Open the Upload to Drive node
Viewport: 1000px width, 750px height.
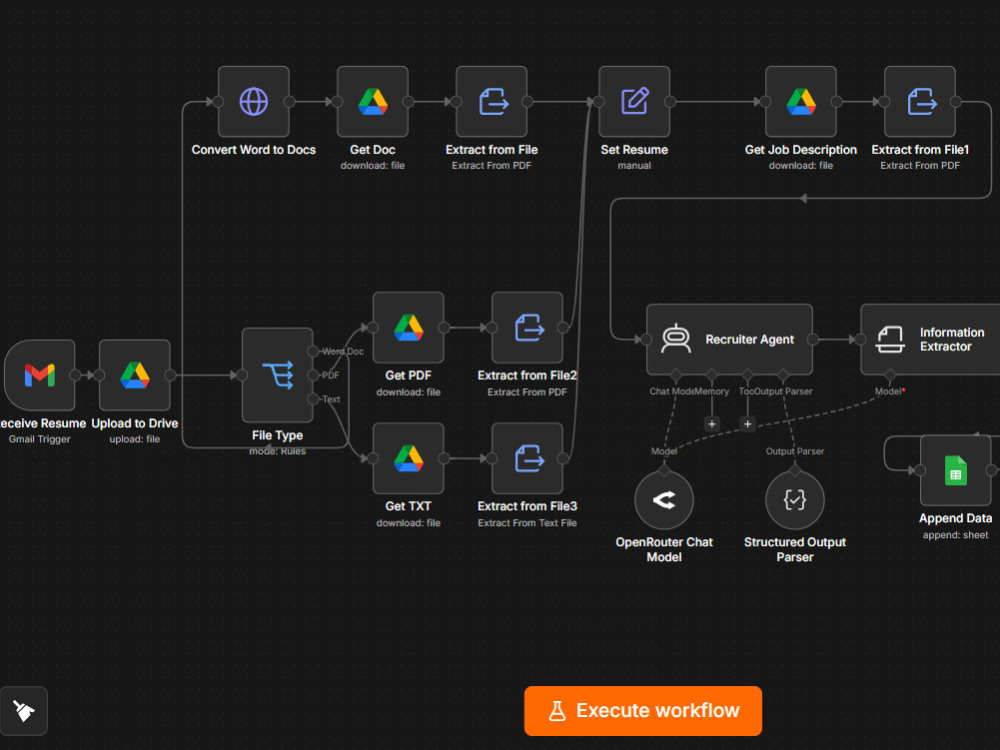pos(135,375)
